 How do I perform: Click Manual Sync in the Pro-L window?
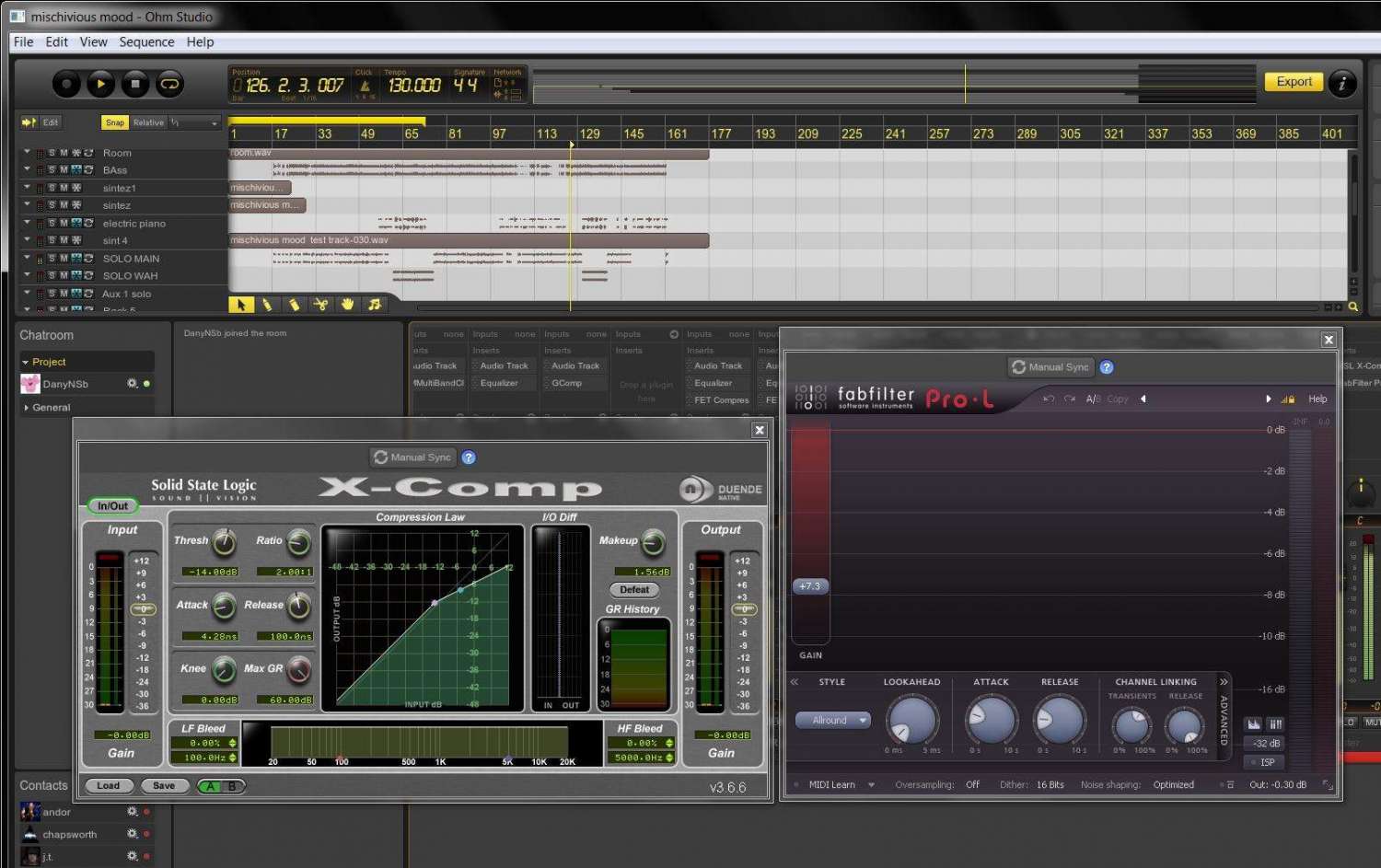click(1050, 367)
